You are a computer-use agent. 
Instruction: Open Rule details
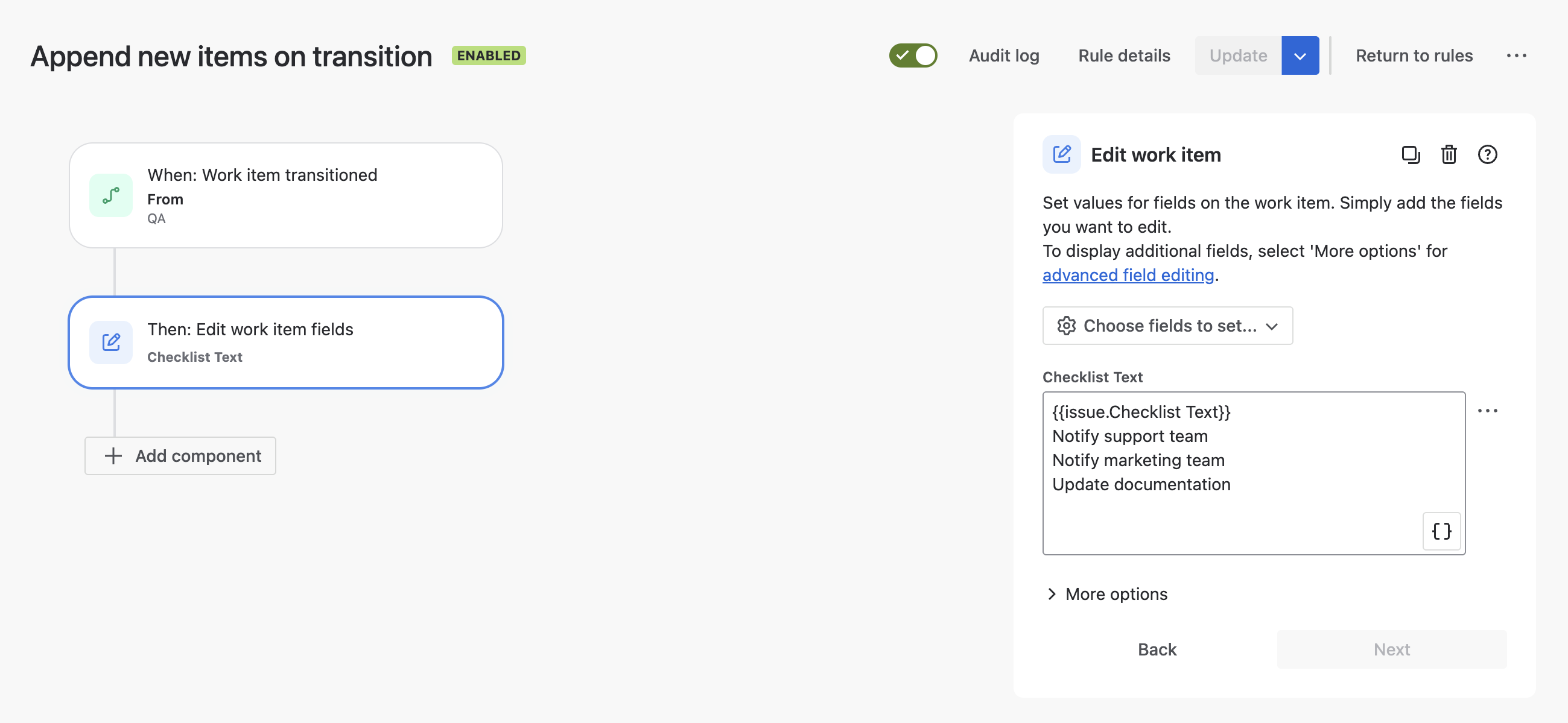coord(1123,55)
